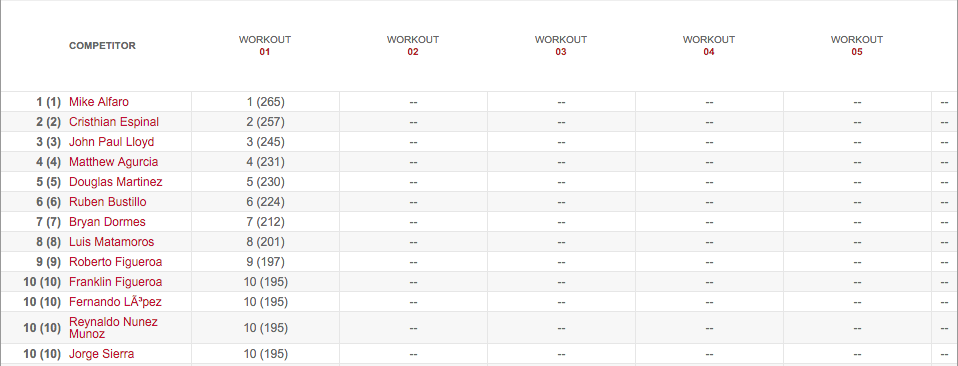Viewport: 958px width, 366px height.
Task: Open Jorge Sierra competitor link
Action: (x=101, y=354)
